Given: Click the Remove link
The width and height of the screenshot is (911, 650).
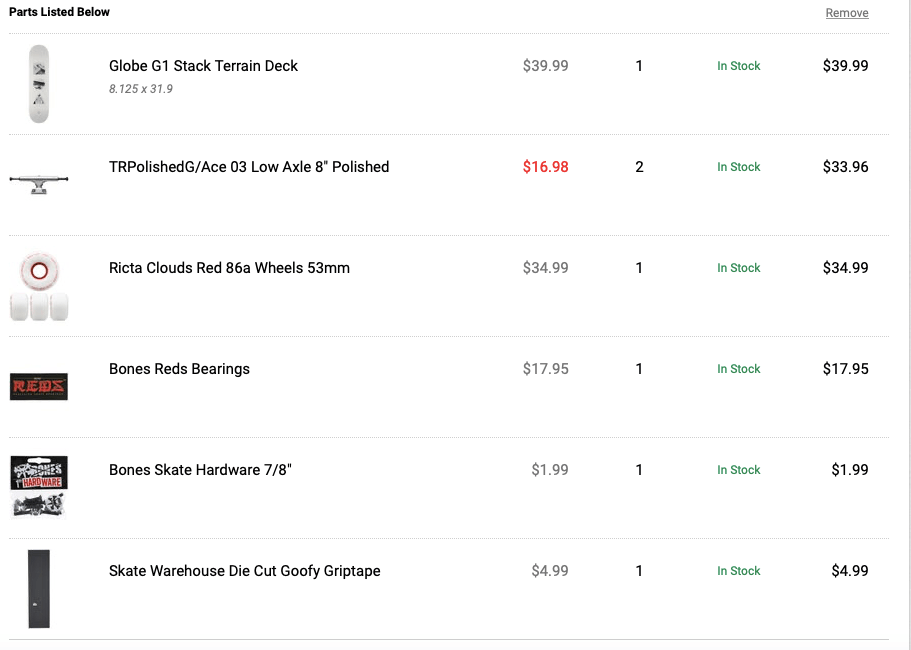Looking at the screenshot, I should [x=846, y=13].
